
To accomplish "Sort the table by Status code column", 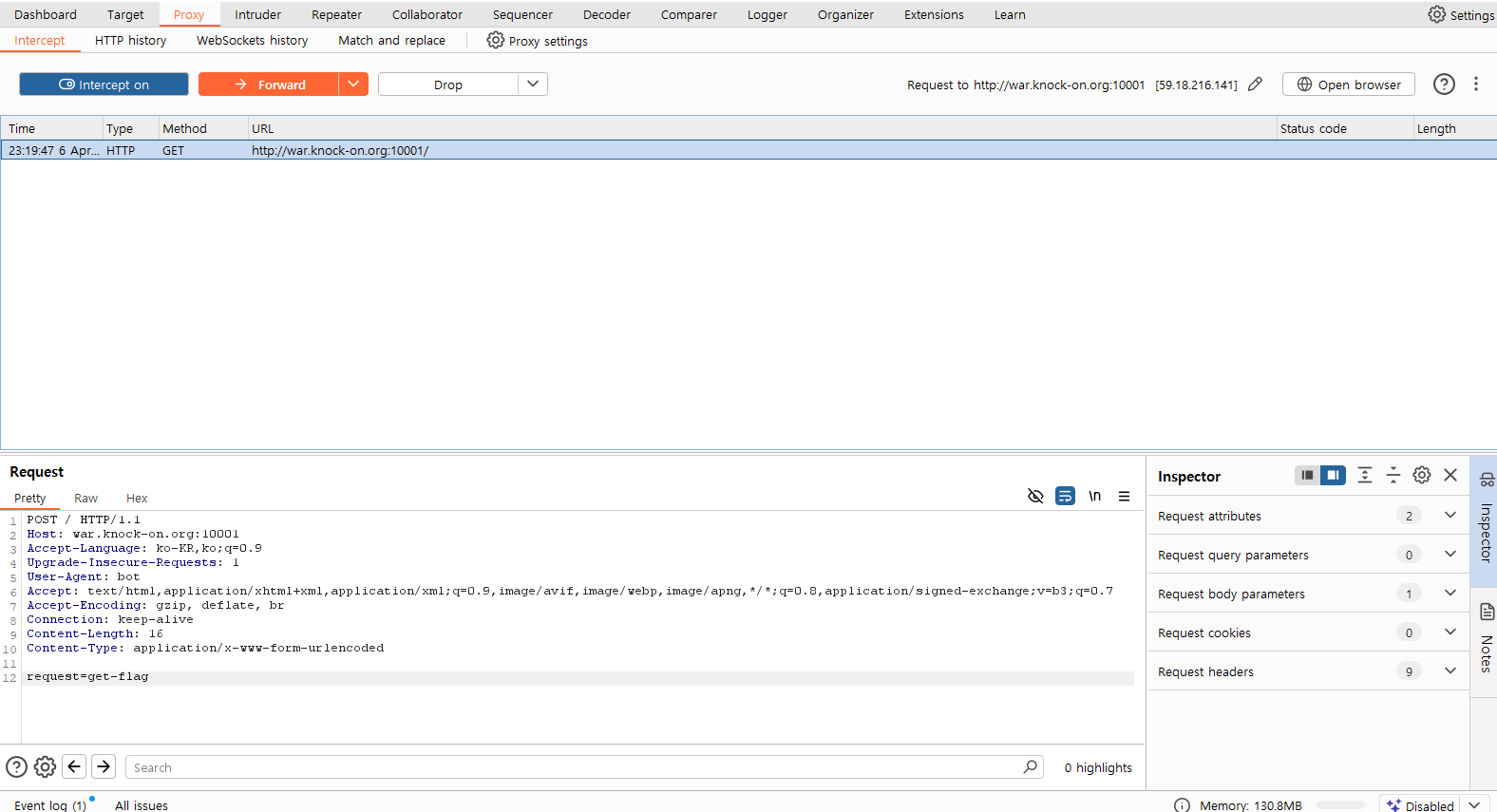I will (1344, 128).
